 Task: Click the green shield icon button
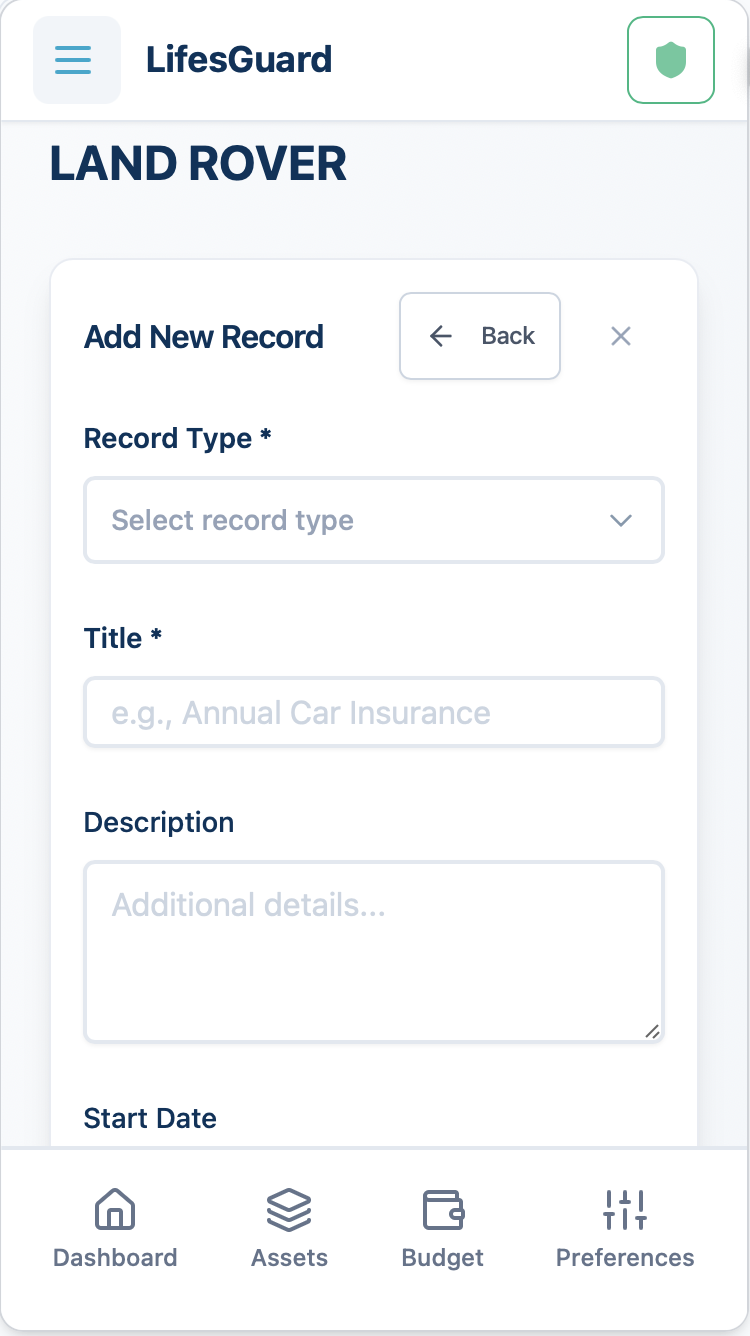[671, 60]
